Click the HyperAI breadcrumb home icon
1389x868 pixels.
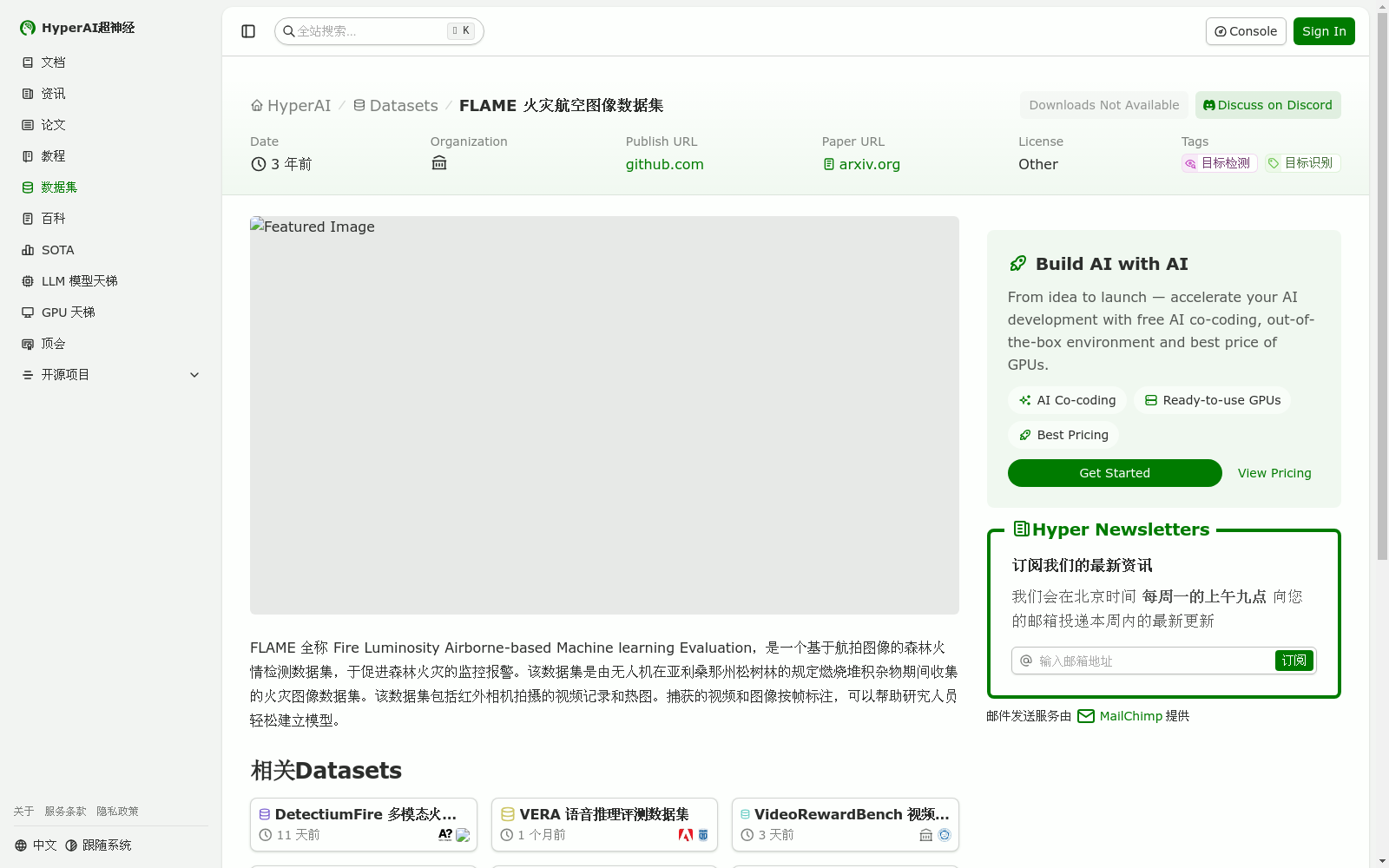(257, 105)
